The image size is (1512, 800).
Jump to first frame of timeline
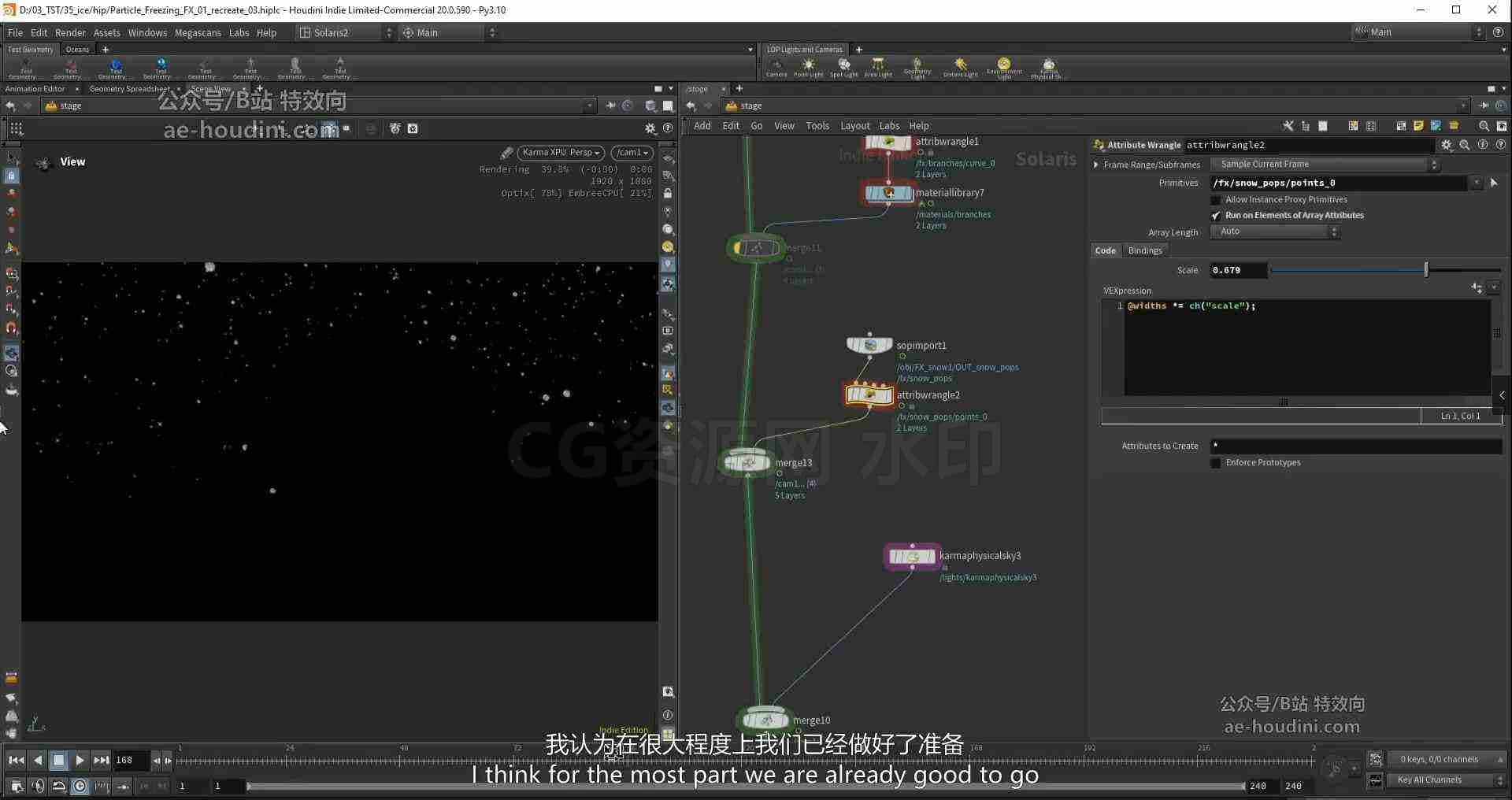[x=16, y=760]
